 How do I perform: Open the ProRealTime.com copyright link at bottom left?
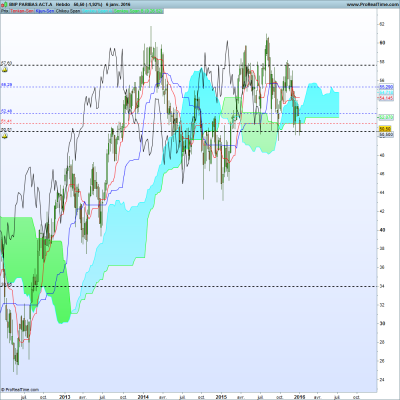(x=20, y=389)
